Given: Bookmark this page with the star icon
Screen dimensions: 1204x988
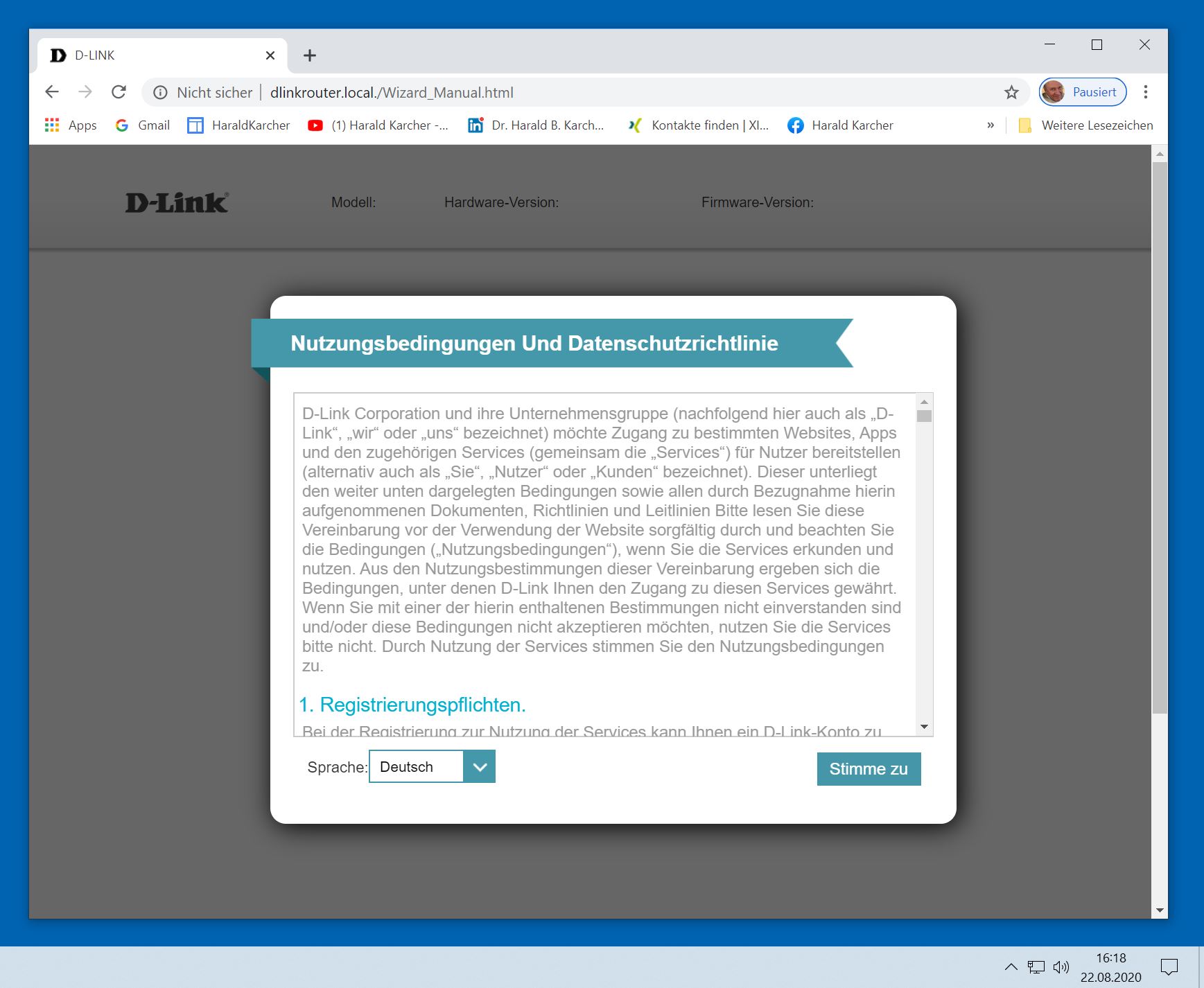Looking at the screenshot, I should point(1012,92).
